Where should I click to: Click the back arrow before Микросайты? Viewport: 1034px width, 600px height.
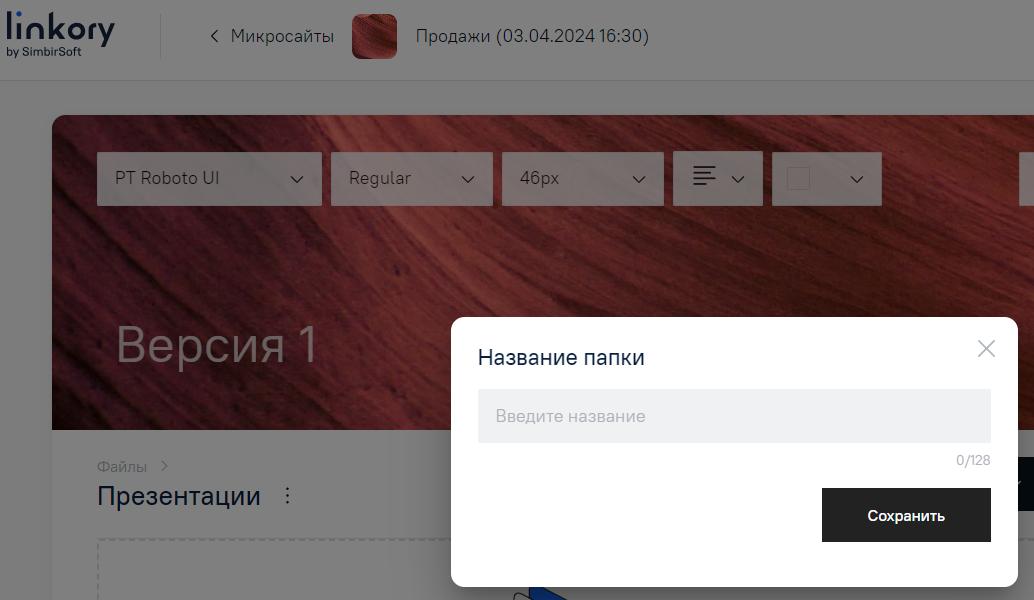pyautogui.click(x=214, y=35)
